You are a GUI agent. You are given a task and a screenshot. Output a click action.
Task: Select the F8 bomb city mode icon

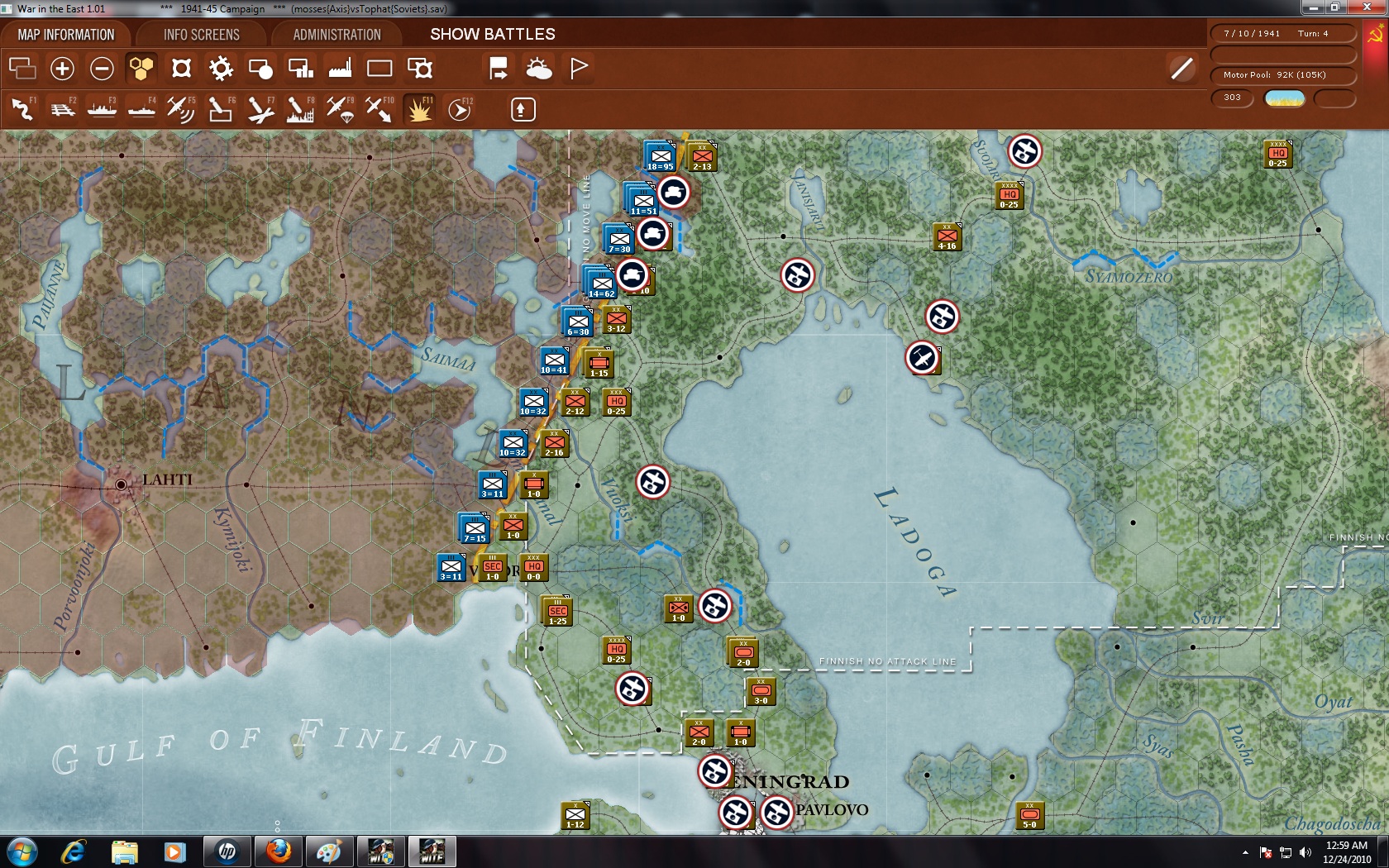point(300,109)
